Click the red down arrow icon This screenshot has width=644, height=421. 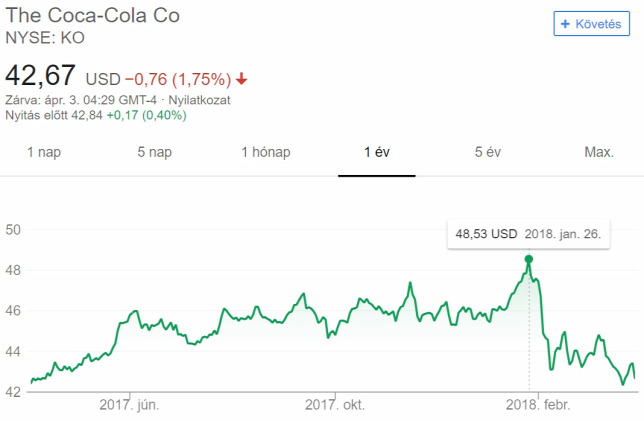(x=242, y=78)
